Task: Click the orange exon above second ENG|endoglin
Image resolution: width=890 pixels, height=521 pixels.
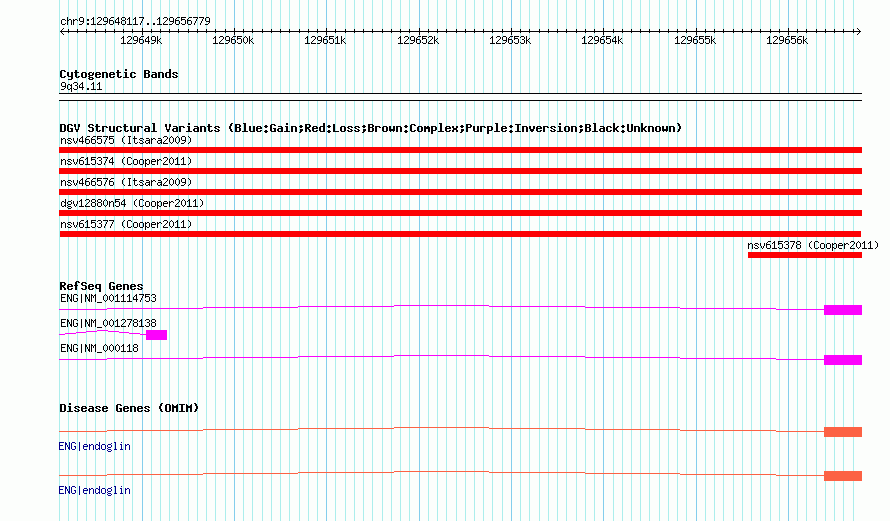Action: point(843,476)
